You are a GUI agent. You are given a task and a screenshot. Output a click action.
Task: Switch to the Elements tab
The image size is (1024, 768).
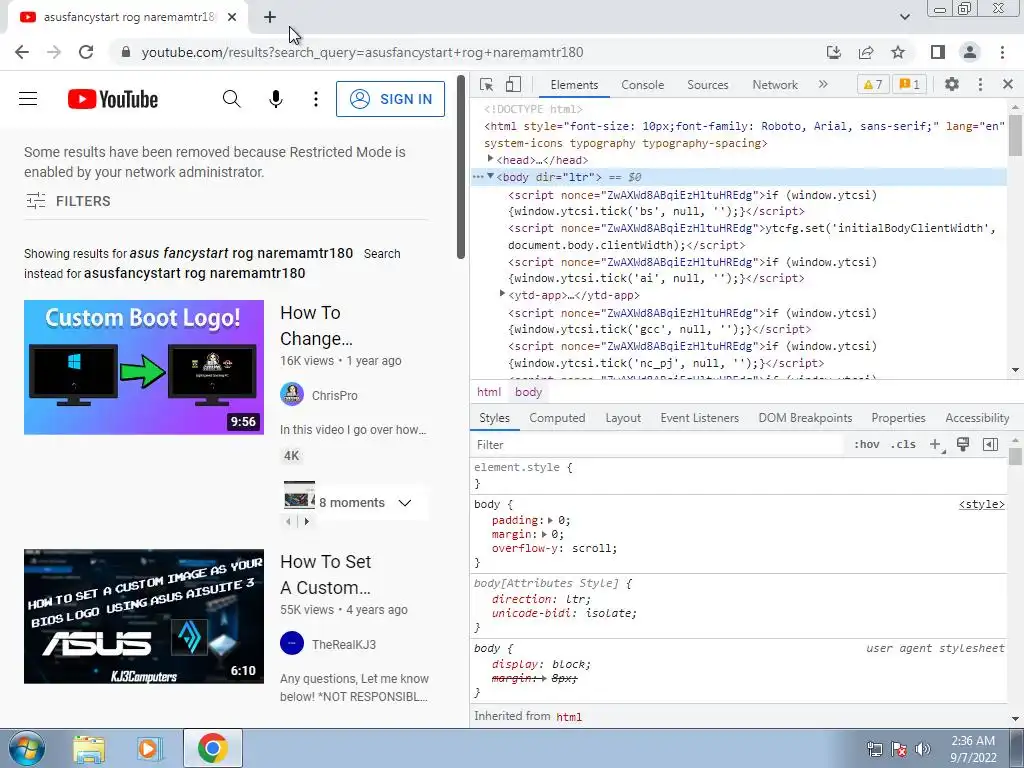click(x=574, y=85)
